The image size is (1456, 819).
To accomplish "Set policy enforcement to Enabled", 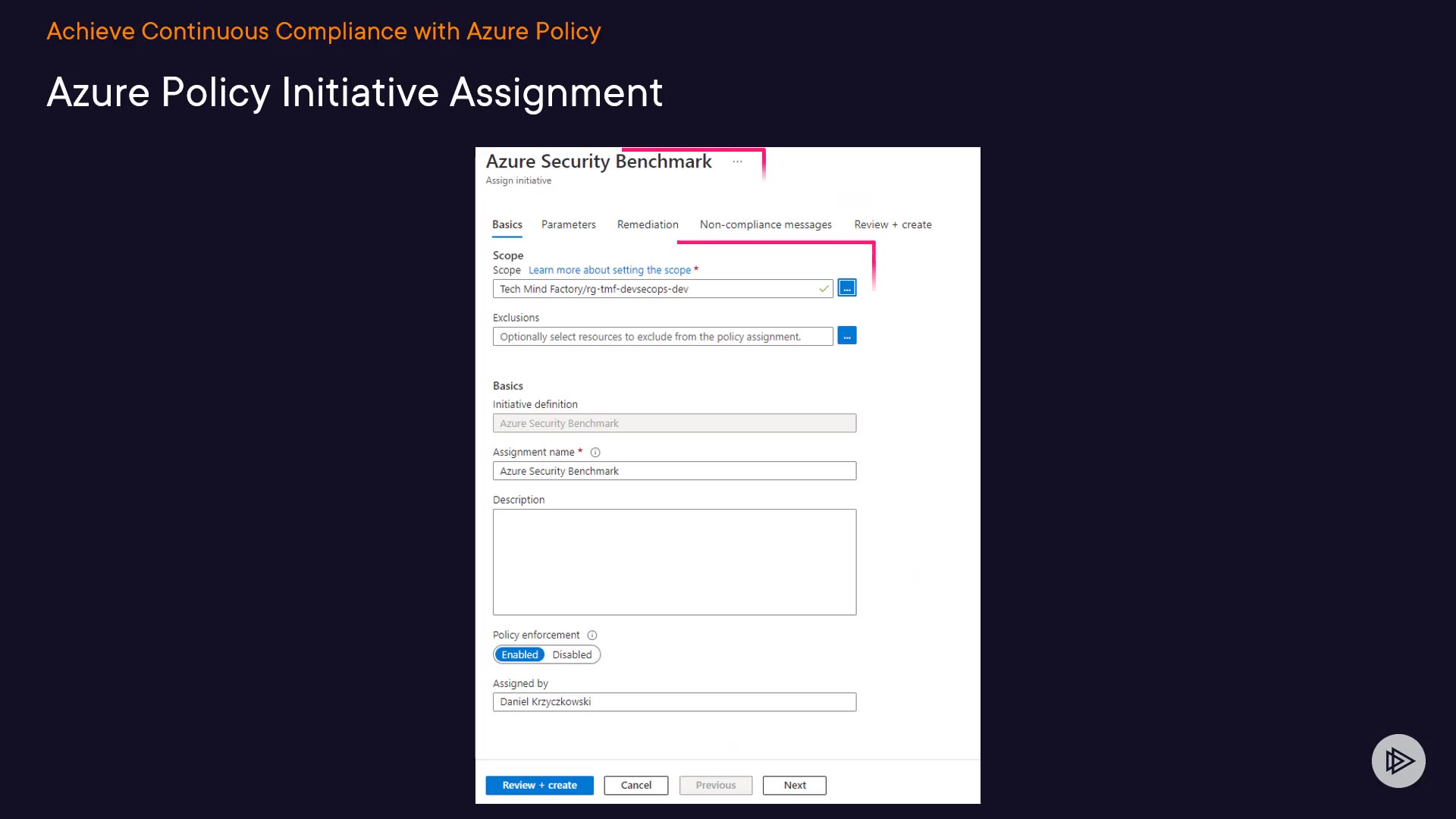I will [x=519, y=655].
